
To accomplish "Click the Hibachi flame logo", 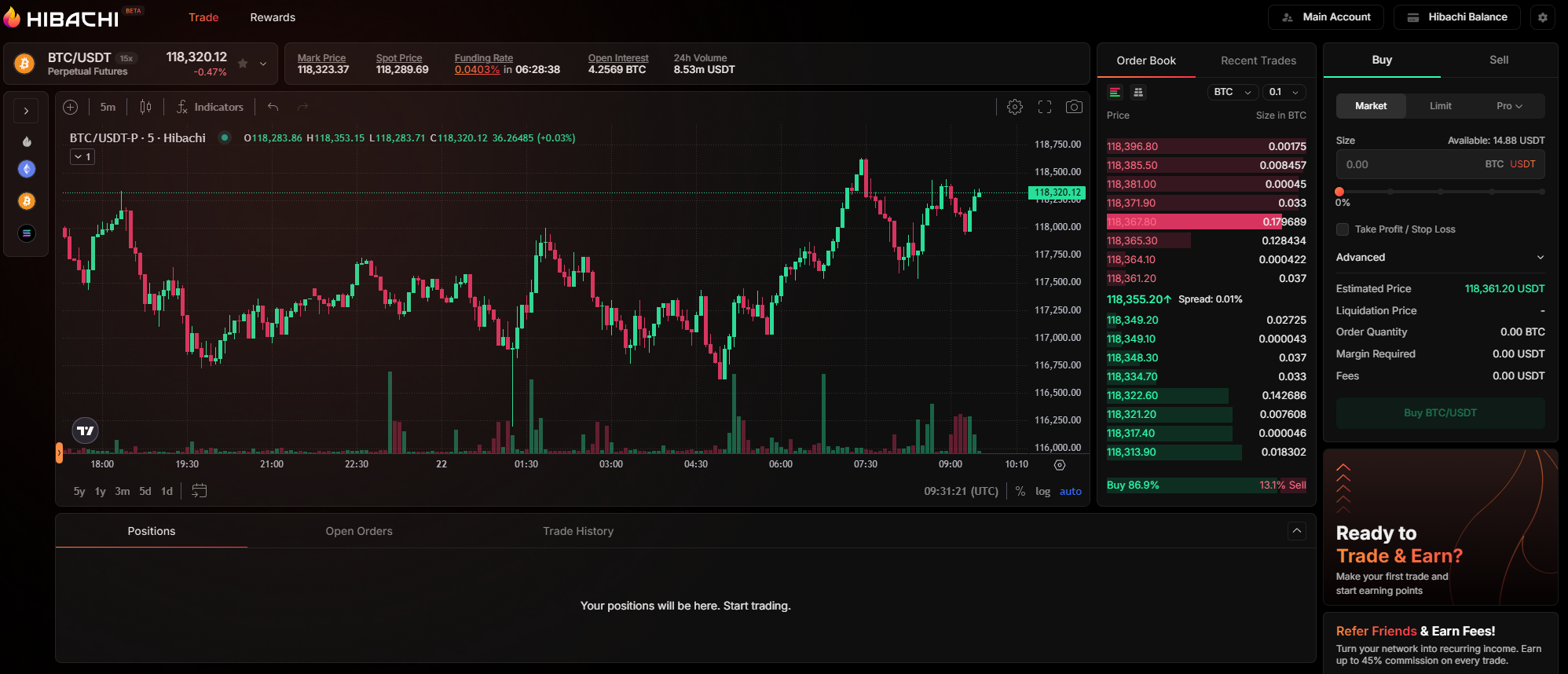I will click(x=12, y=16).
